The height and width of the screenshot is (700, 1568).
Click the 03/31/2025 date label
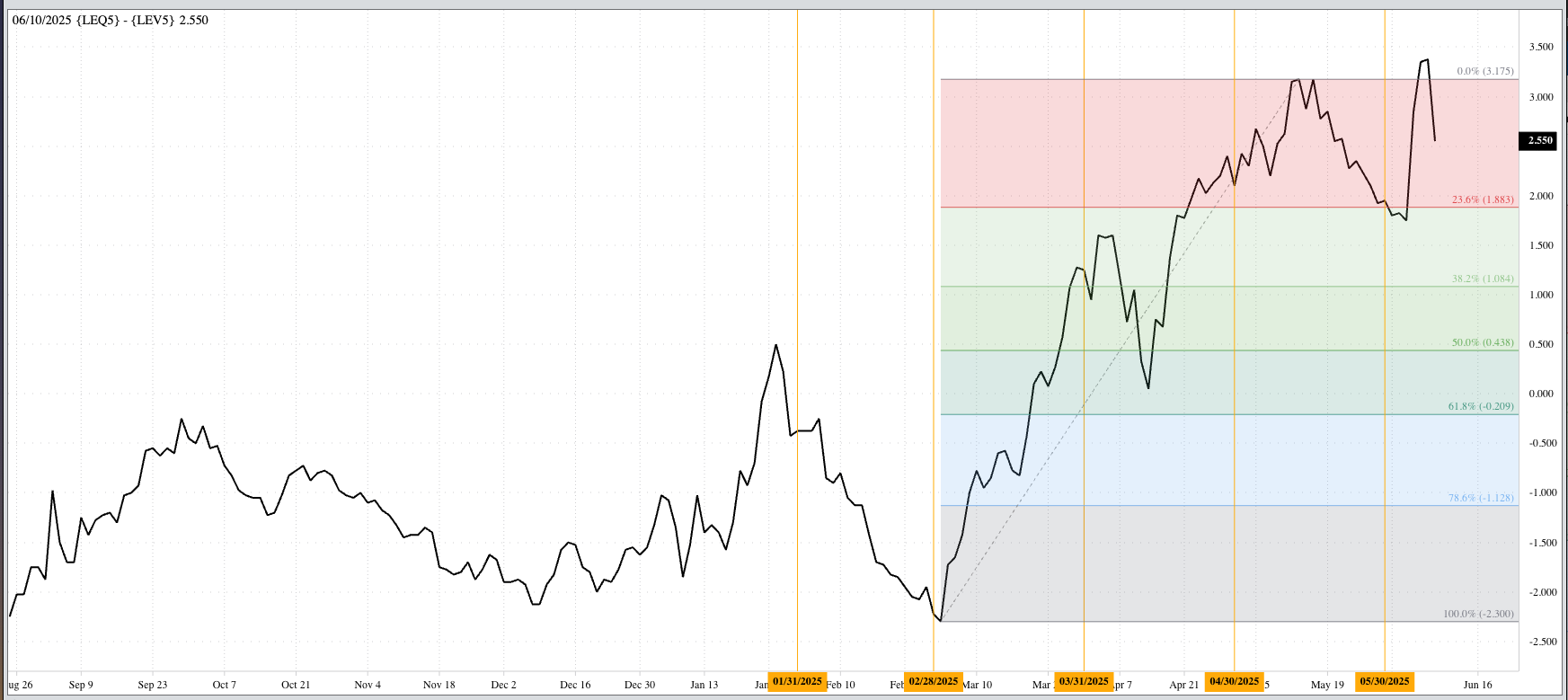(x=1084, y=681)
